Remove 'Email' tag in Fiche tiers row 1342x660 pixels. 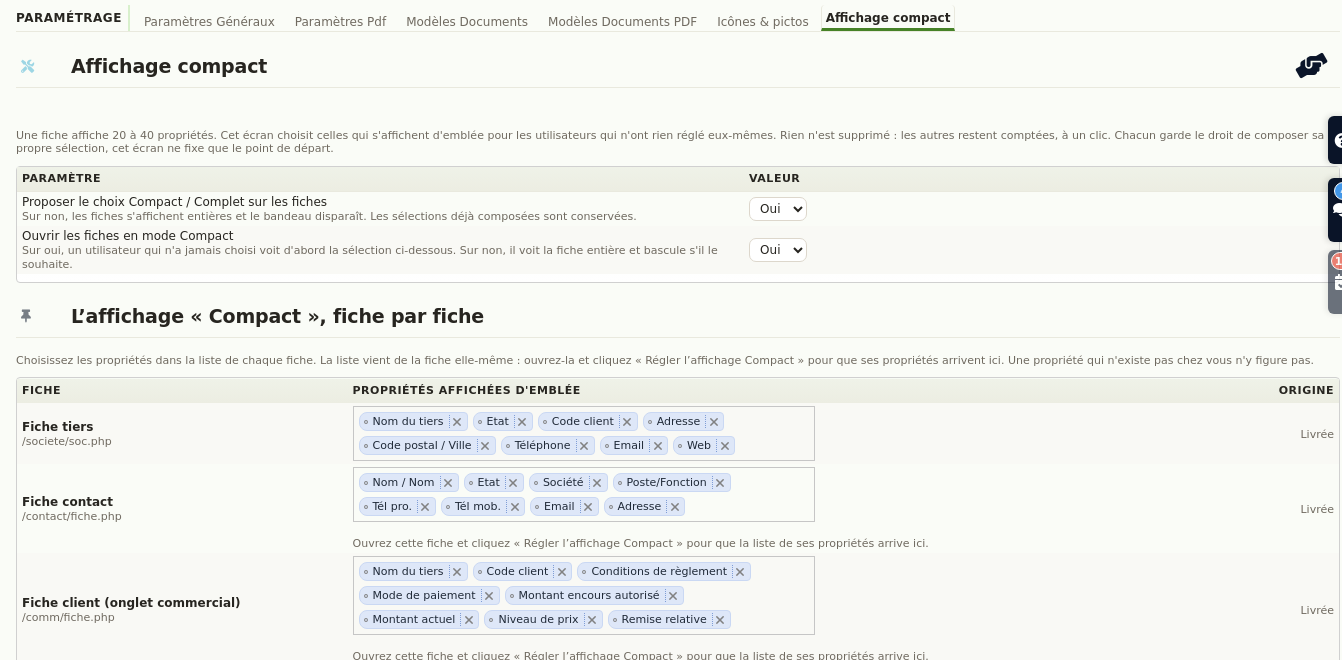click(658, 446)
